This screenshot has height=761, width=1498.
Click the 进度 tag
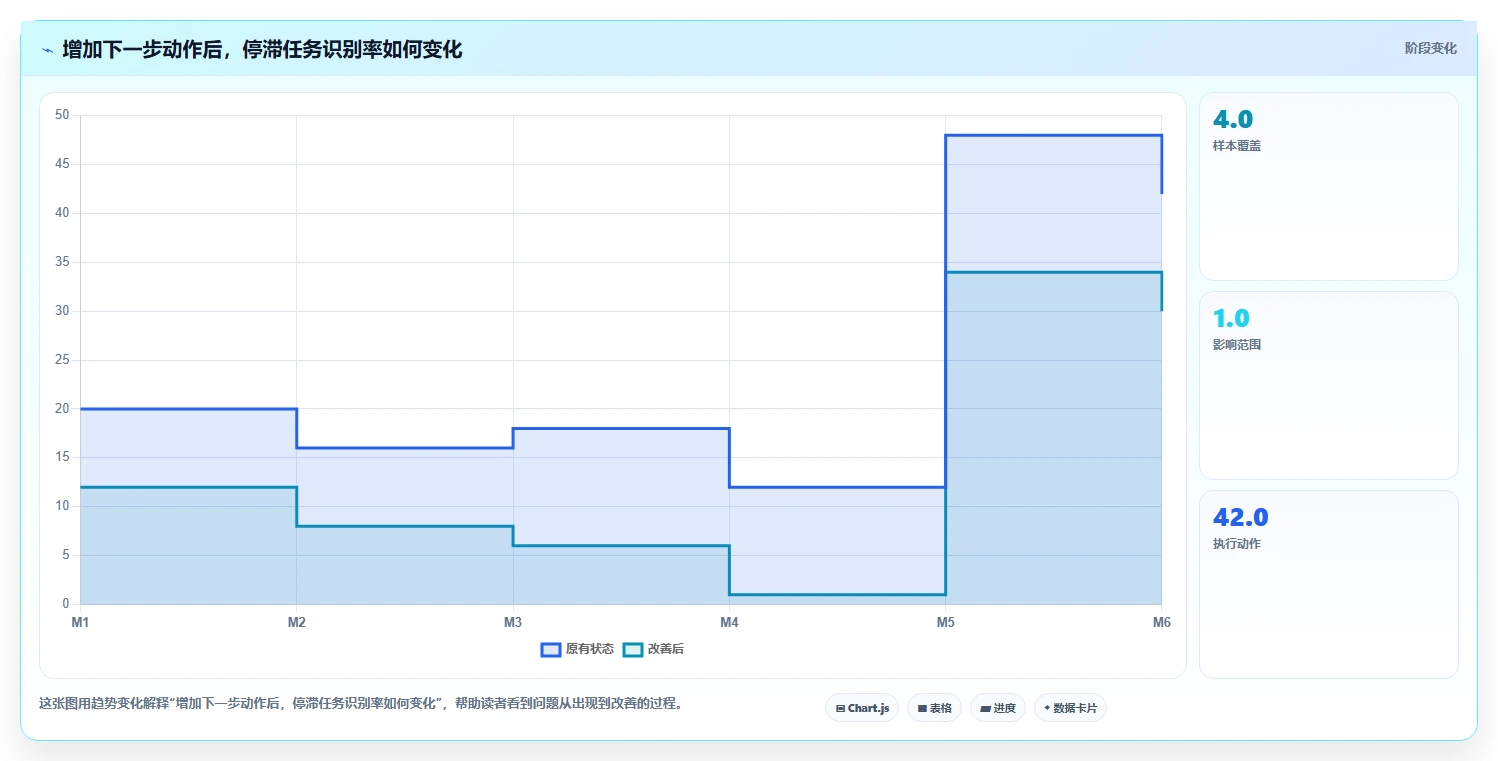[998, 708]
